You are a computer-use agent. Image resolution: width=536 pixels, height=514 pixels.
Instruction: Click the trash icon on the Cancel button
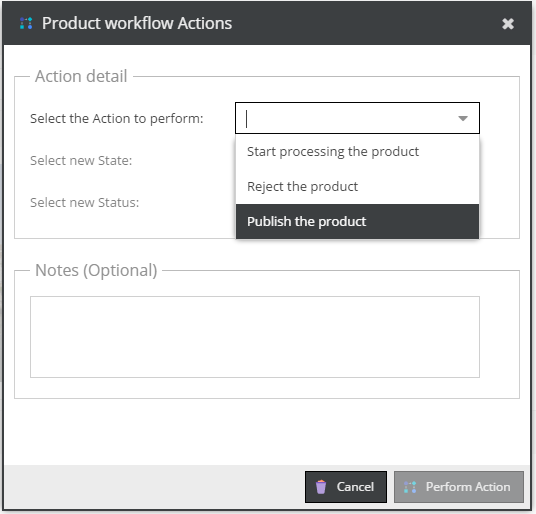[321, 487]
